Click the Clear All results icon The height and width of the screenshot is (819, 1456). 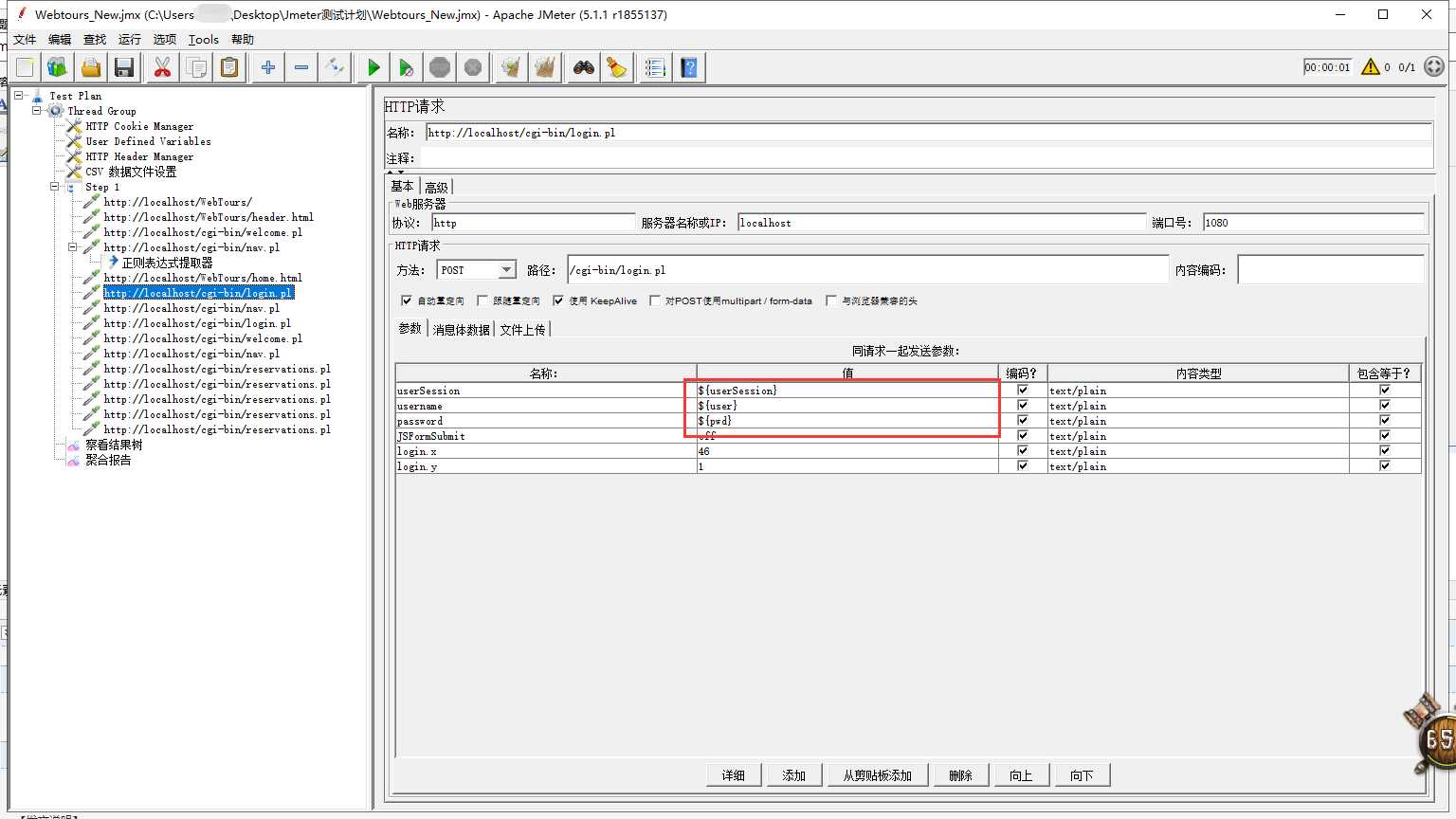[x=545, y=67]
